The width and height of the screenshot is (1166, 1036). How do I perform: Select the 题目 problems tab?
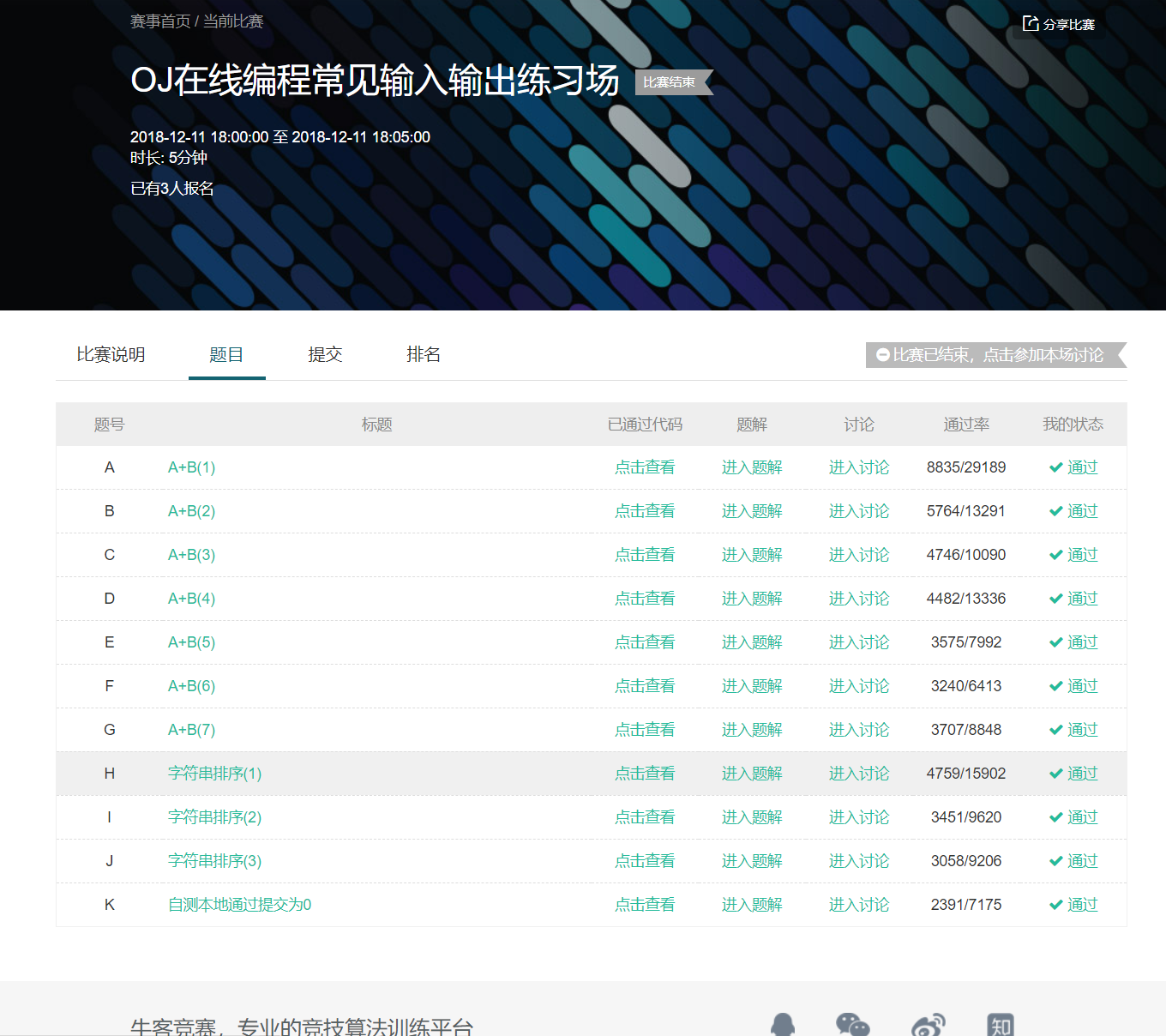pyautogui.click(x=226, y=354)
